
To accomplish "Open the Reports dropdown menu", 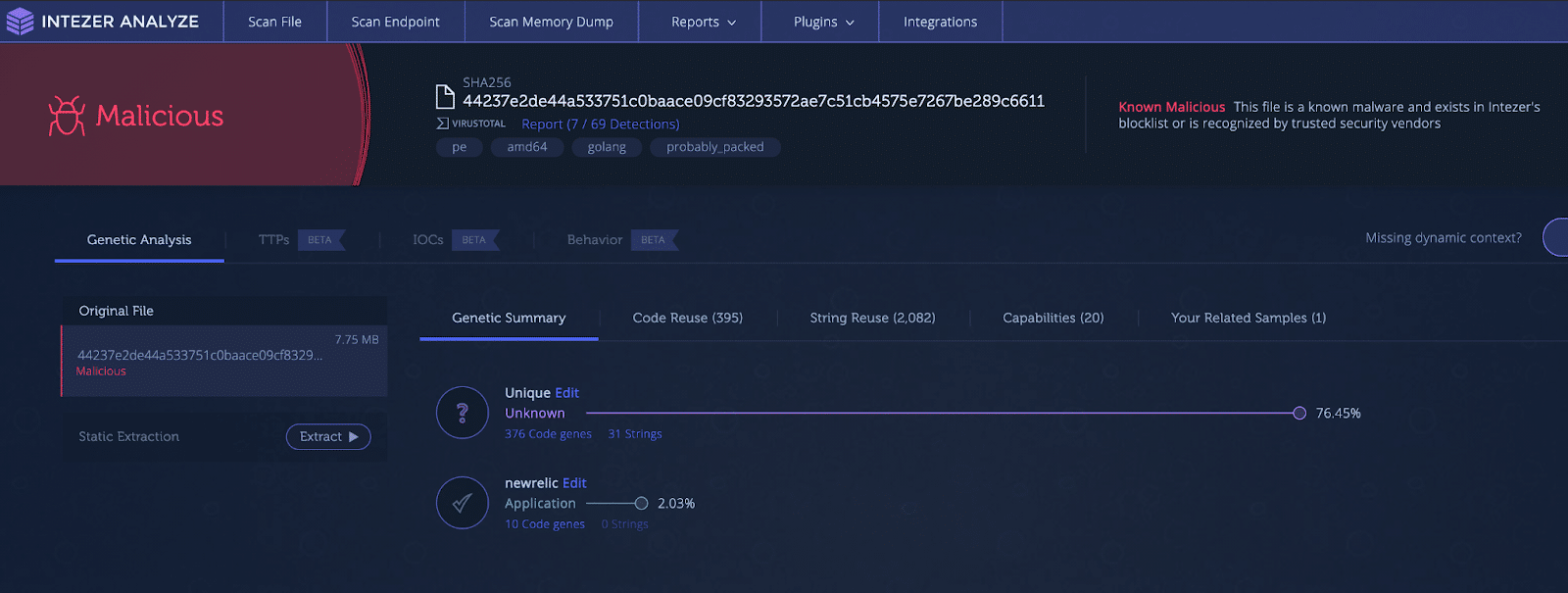I will [x=703, y=22].
